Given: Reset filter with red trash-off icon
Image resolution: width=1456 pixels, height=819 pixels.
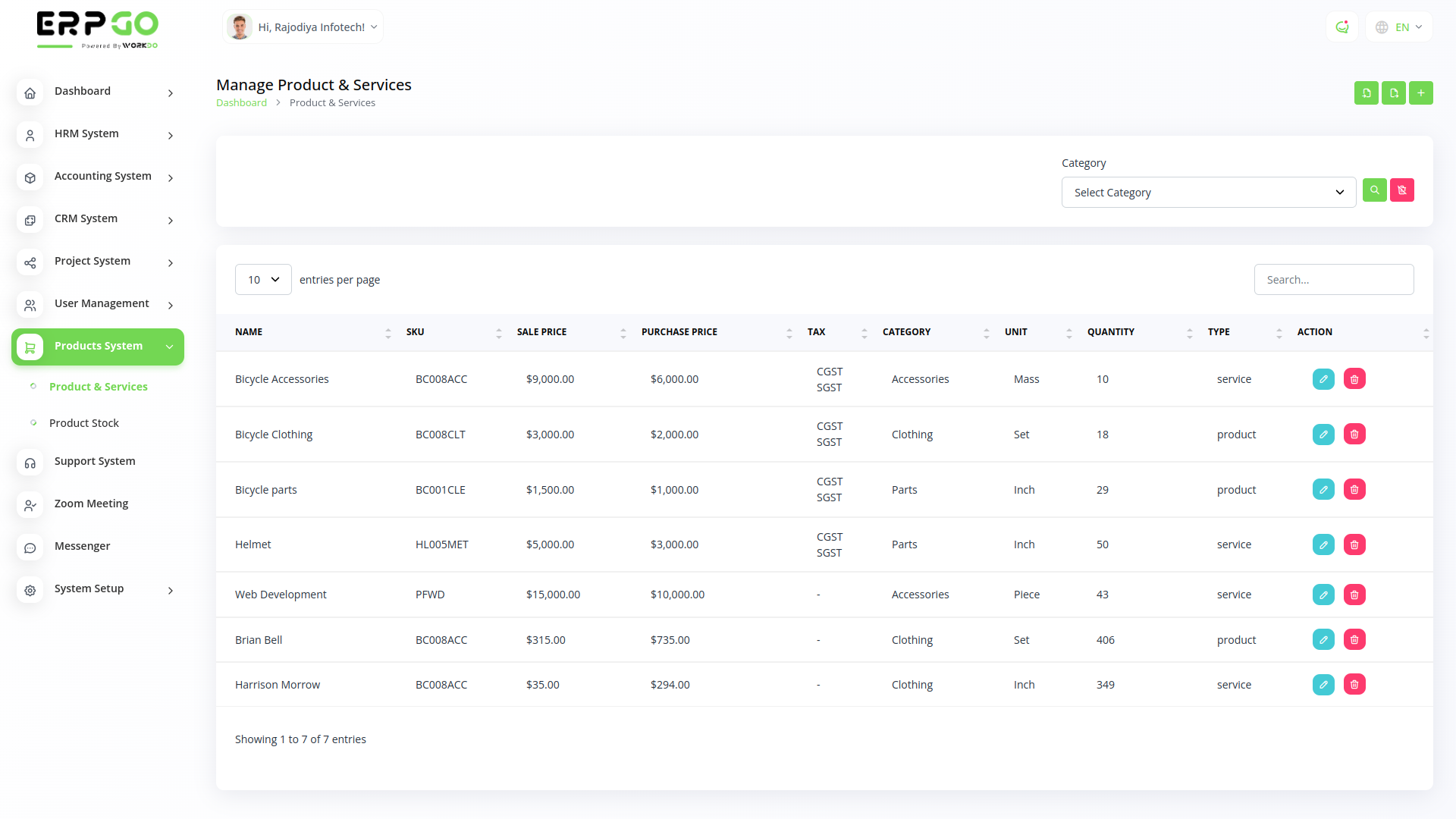Looking at the screenshot, I should 1401,190.
